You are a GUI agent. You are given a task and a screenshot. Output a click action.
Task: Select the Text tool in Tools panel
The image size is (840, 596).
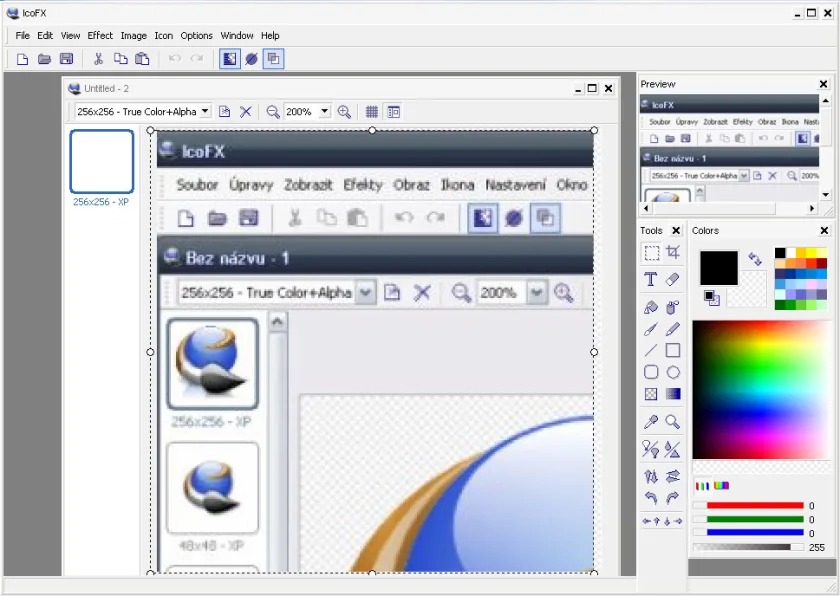pos(651,280)
